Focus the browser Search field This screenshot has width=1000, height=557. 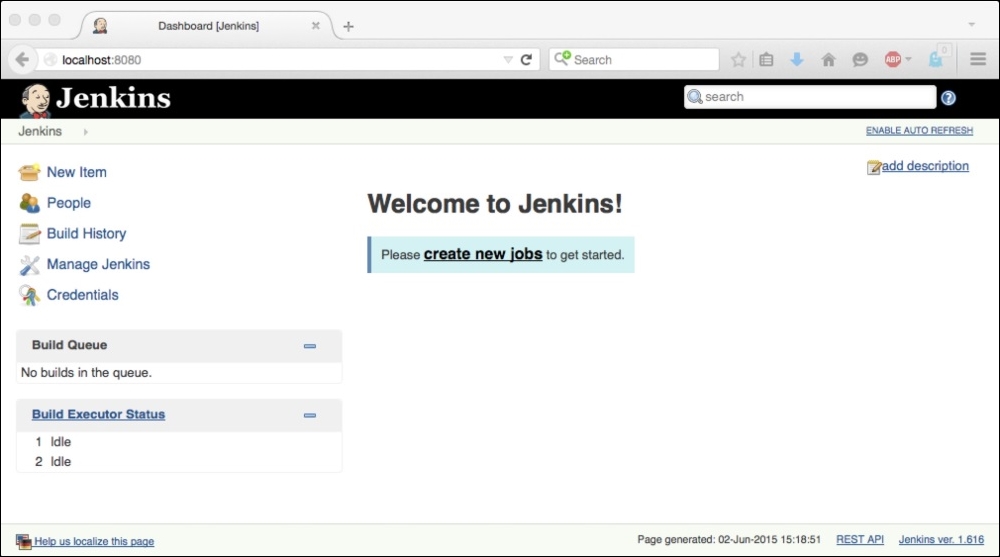point(634,59)
